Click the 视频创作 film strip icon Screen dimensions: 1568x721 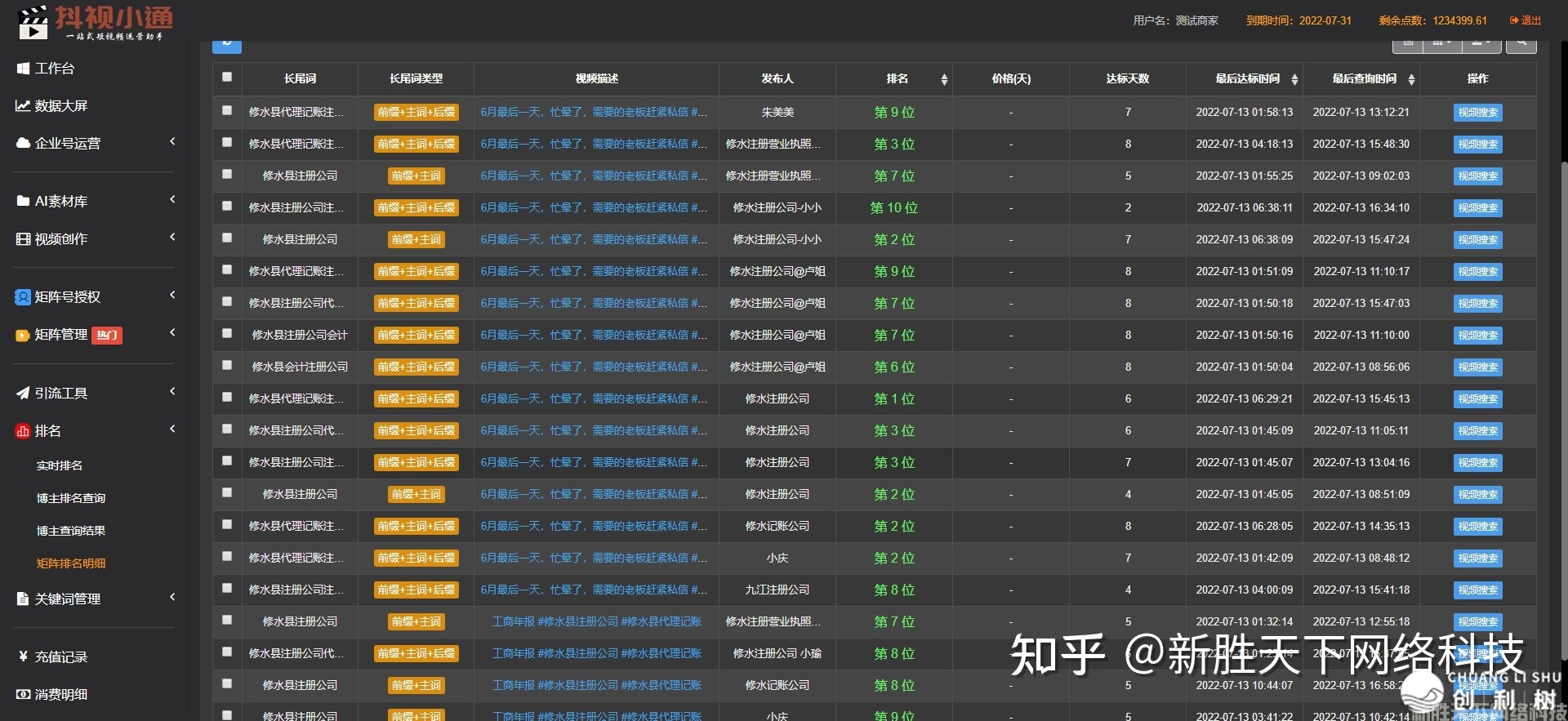coord(23,239)
